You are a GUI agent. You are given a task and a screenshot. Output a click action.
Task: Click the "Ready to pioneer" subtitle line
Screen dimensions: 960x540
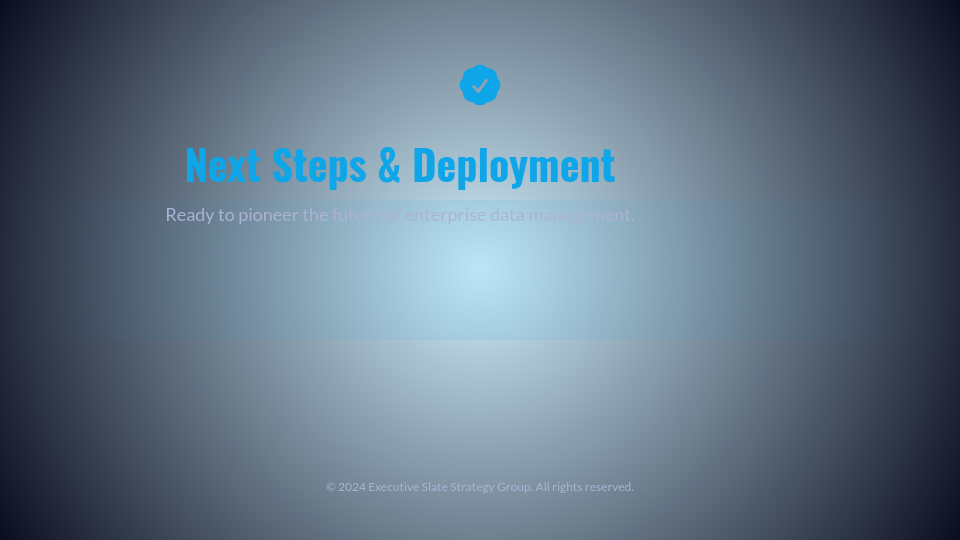point(400,215)
